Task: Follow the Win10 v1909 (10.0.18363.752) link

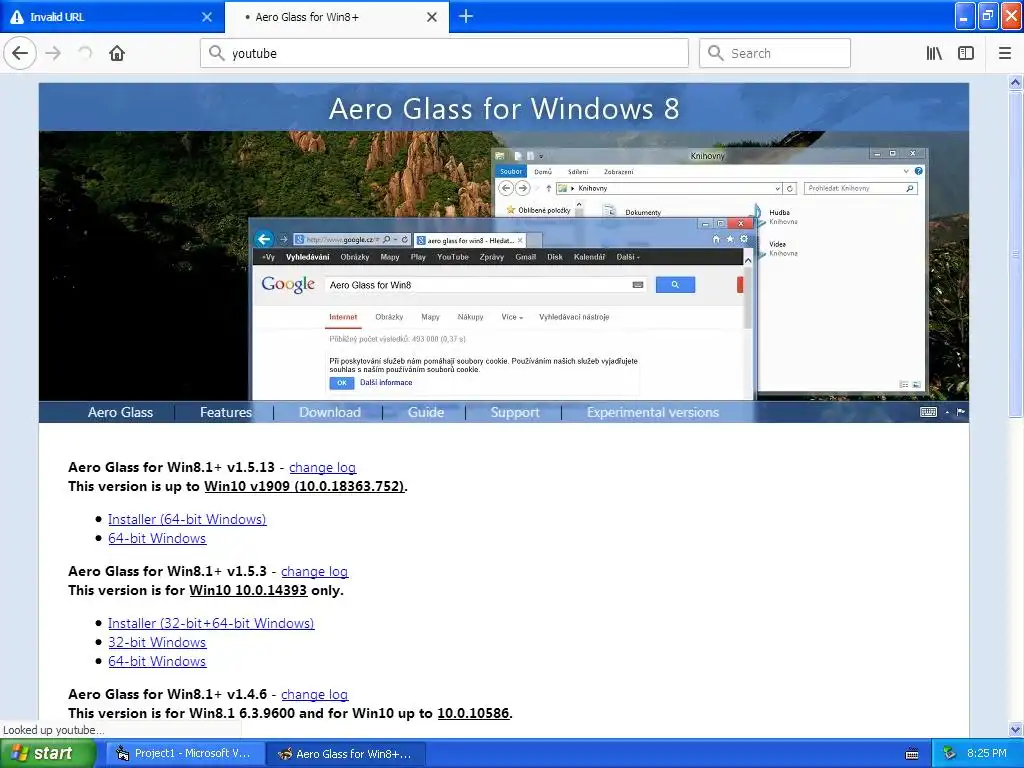Action: [304, 486]
